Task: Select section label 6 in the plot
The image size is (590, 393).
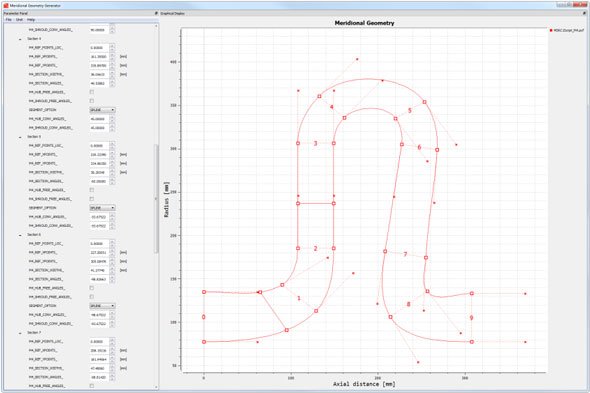Action: click(x=419, y=147)
